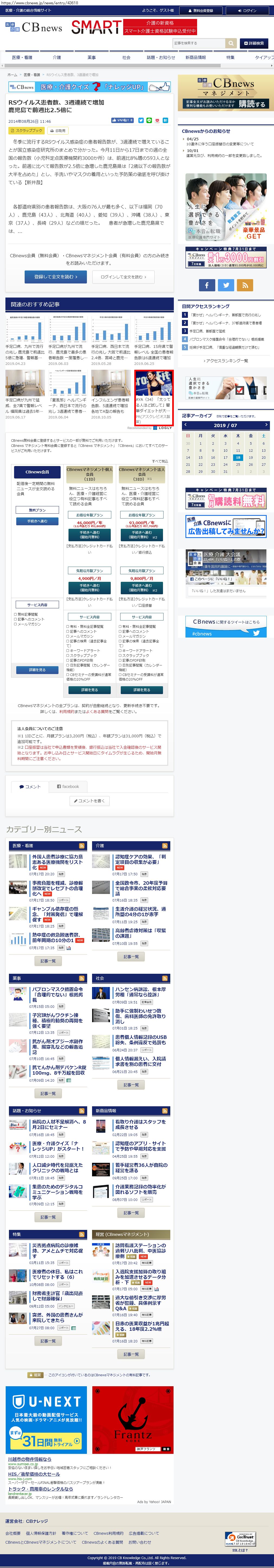Share article via the green LINE icon

point(149,121)
